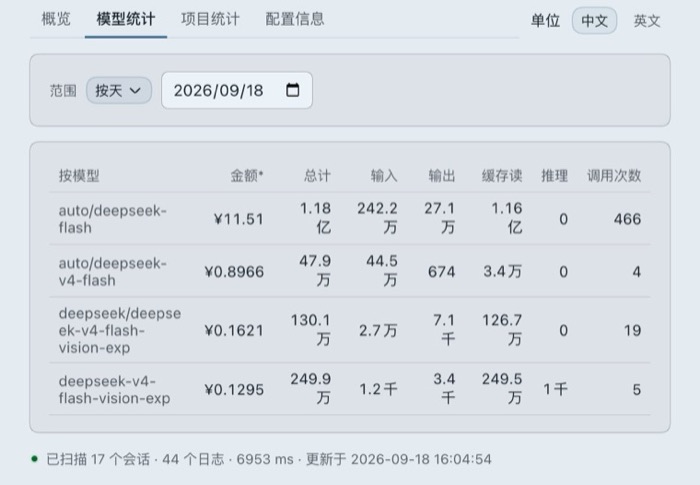Select the 模型统计 tab
The width and height of the screenshot is (700, 485).
click(x=126, y=19)
